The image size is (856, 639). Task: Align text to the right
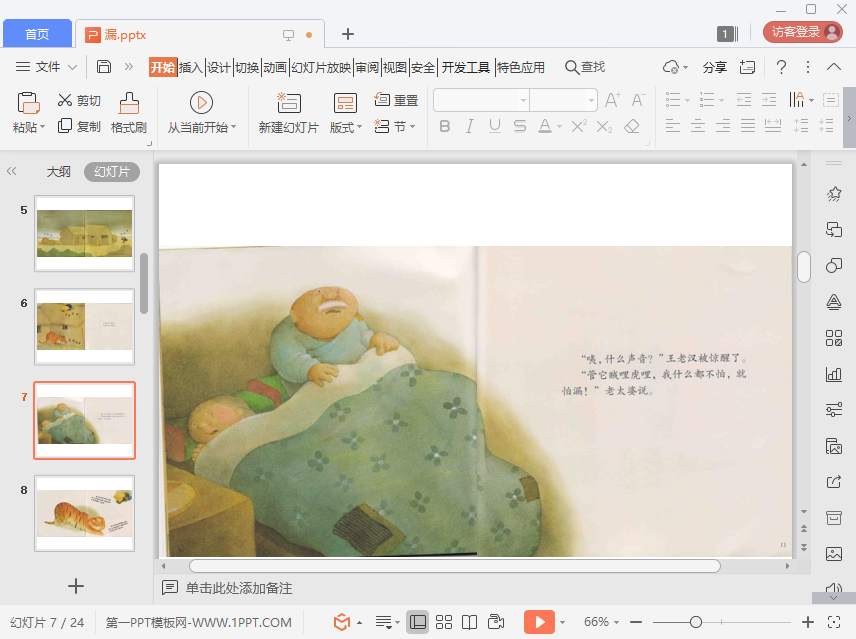[723, 126]
